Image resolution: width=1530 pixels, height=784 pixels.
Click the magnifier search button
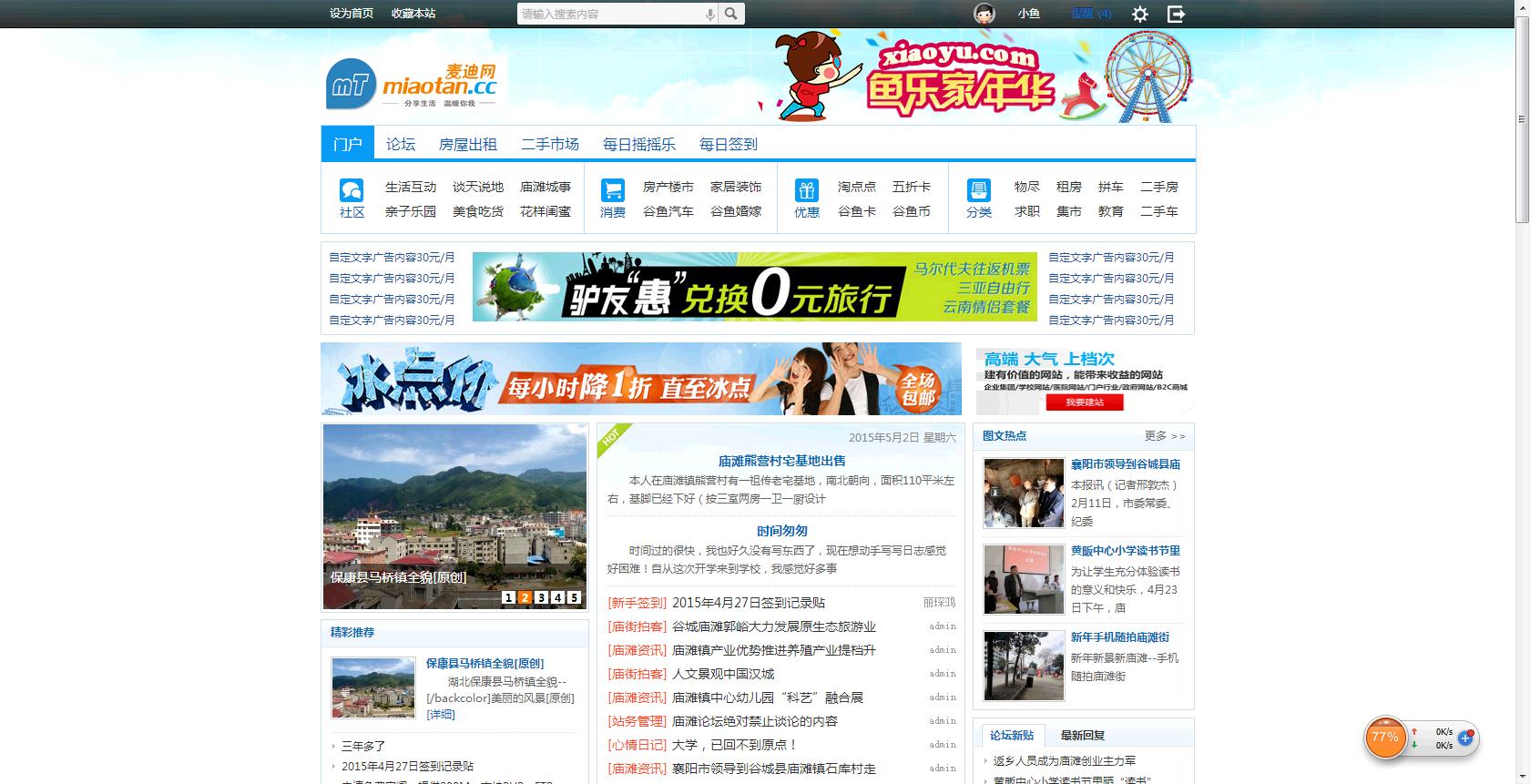731,14
